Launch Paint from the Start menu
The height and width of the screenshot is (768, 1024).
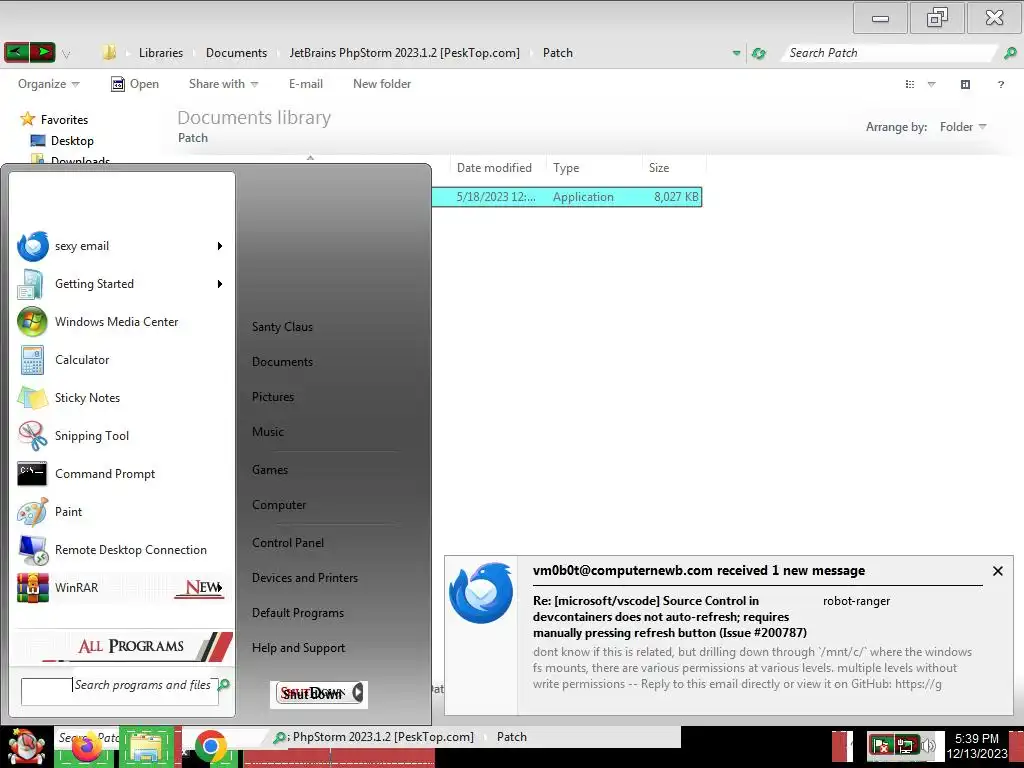pyautogui.click(x=121, y=512)
